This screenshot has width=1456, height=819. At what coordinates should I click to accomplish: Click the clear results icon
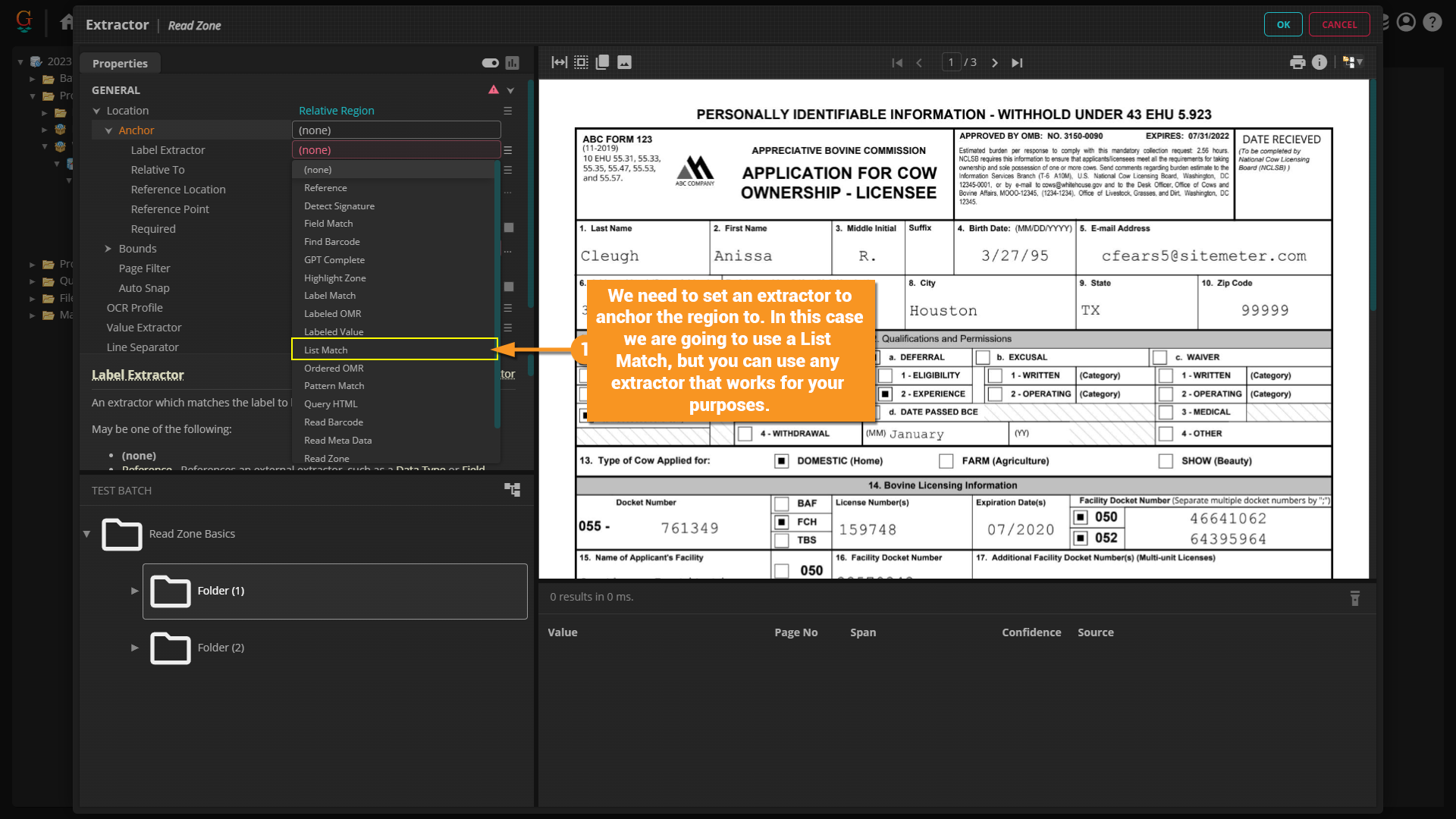click(1355, 598)
